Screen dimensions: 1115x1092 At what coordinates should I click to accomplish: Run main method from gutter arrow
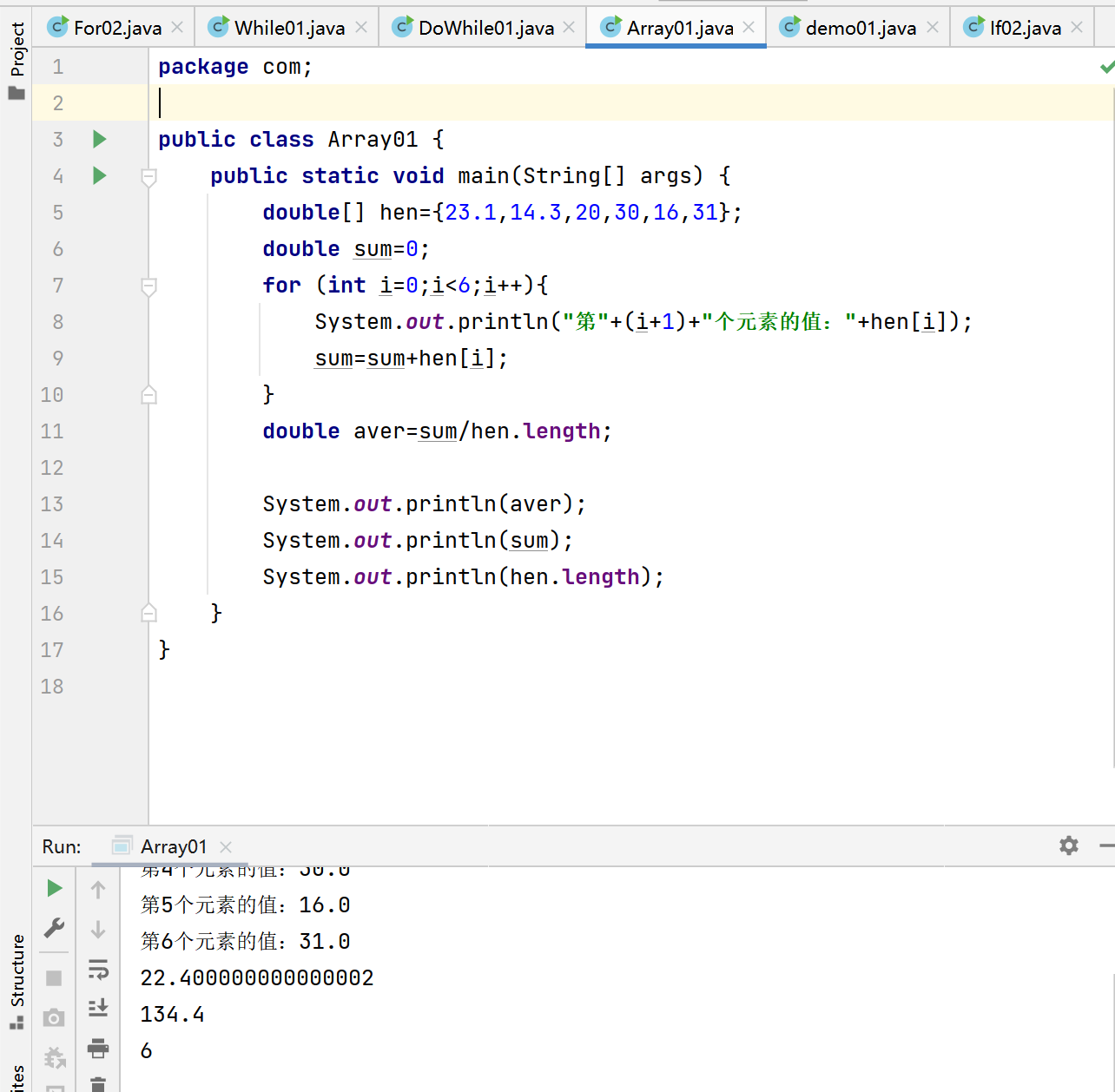[99, 175]
